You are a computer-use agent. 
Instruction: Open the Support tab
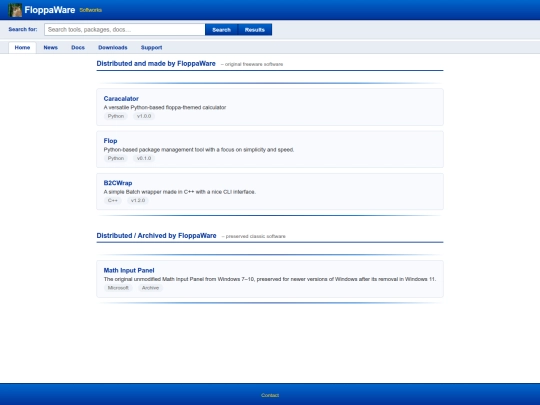[152, 48]
